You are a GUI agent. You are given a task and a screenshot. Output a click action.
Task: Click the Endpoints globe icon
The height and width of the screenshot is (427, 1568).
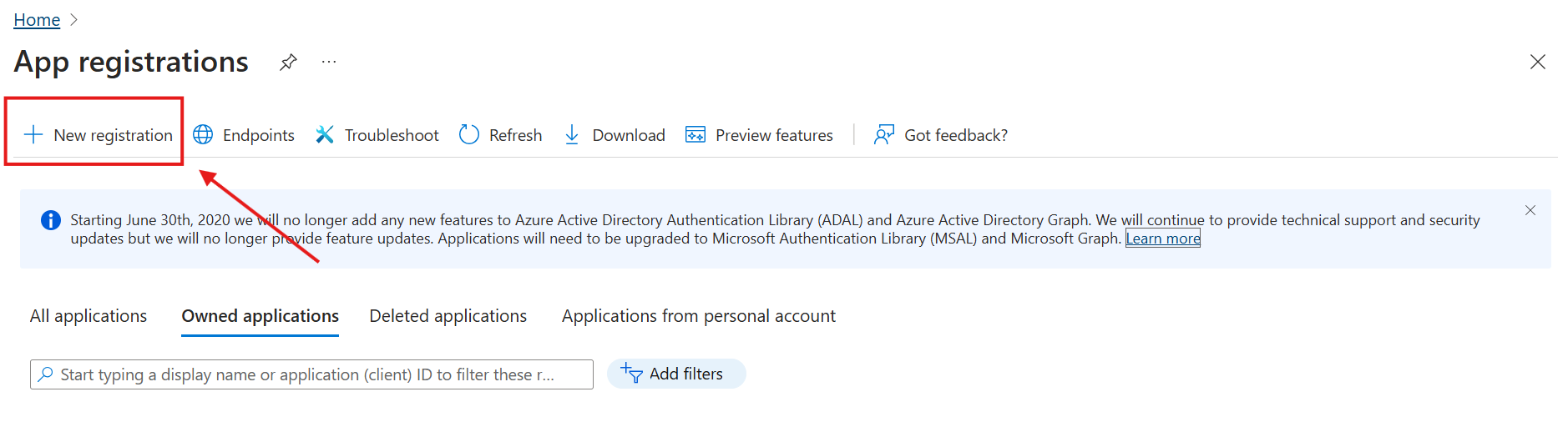click(203, 134)
